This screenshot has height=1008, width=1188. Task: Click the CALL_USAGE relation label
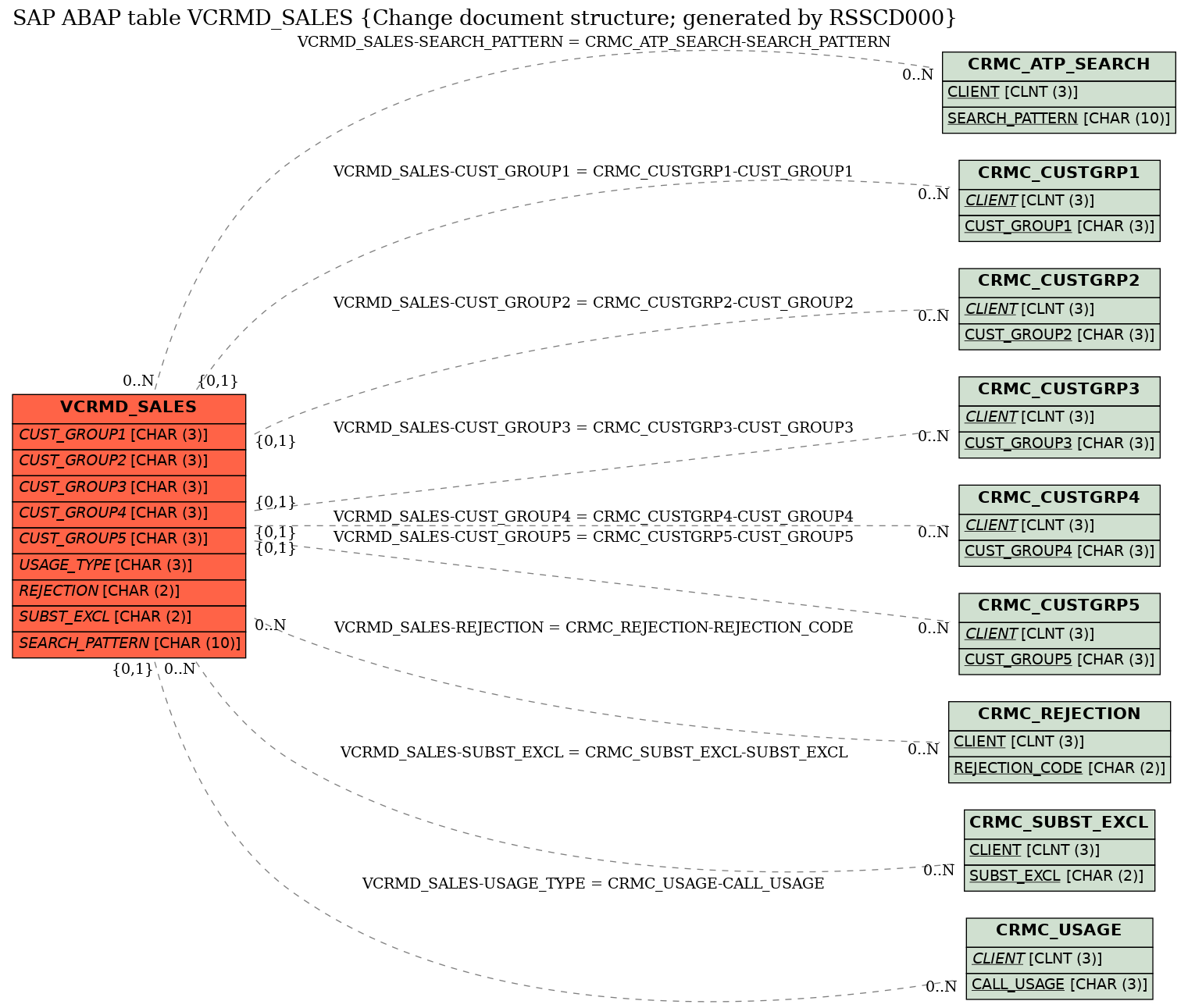(x=593, y=884)
